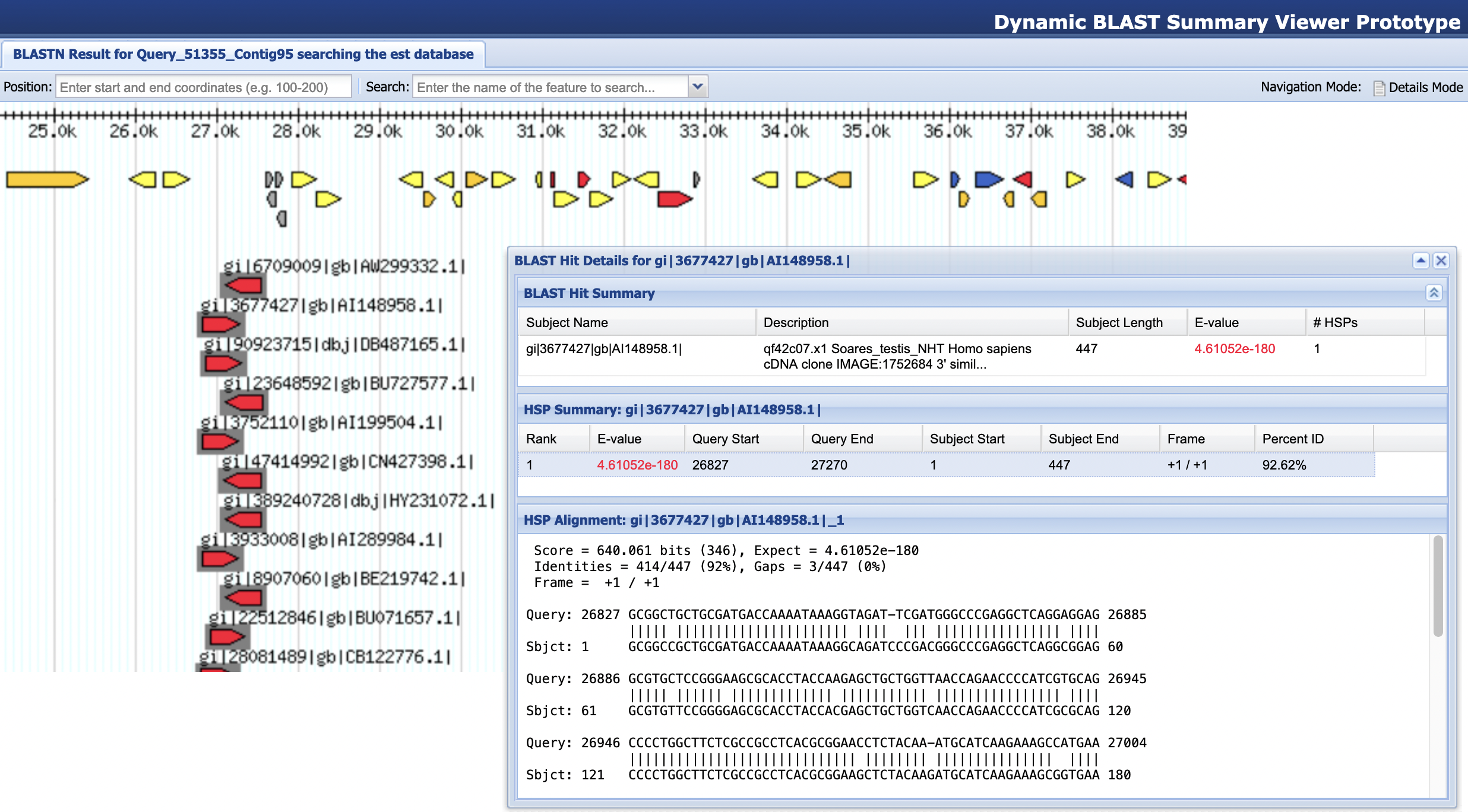Sort by Subject Name column header
The height and width of the screenshot is (812, 1468).
[637, 322]
